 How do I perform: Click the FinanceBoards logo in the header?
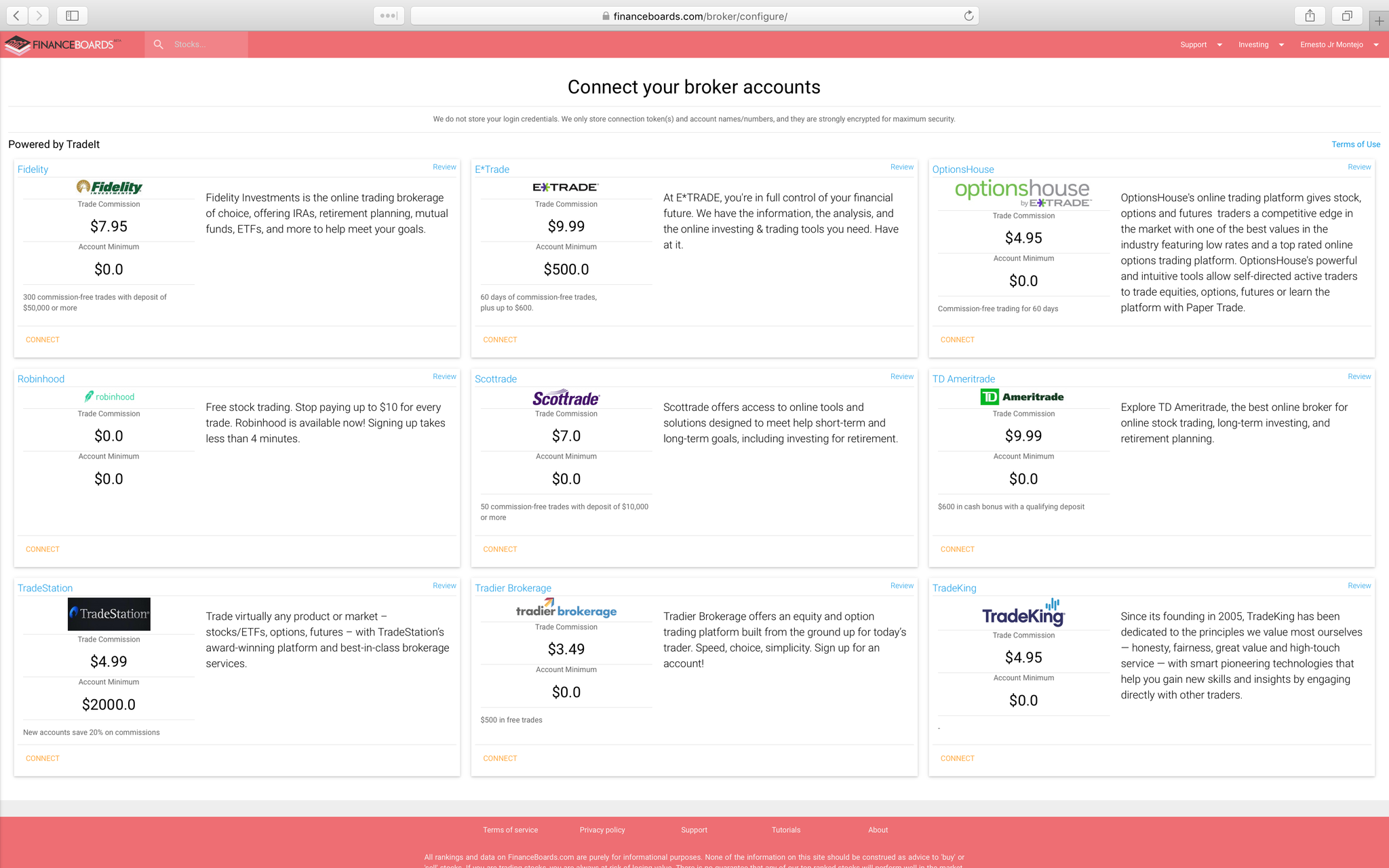pyautogui.click(x=62, y=45)
